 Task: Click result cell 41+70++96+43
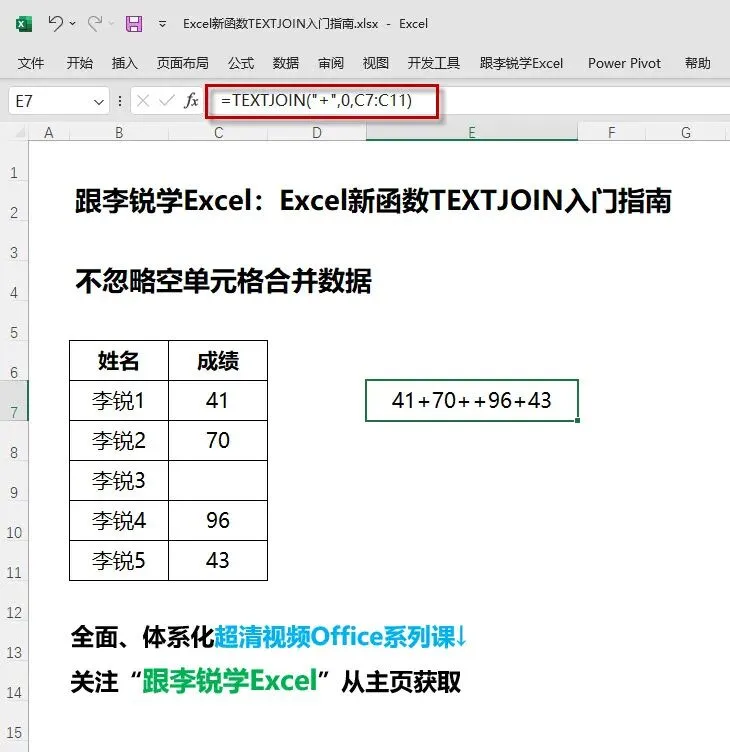click(472, 400)
